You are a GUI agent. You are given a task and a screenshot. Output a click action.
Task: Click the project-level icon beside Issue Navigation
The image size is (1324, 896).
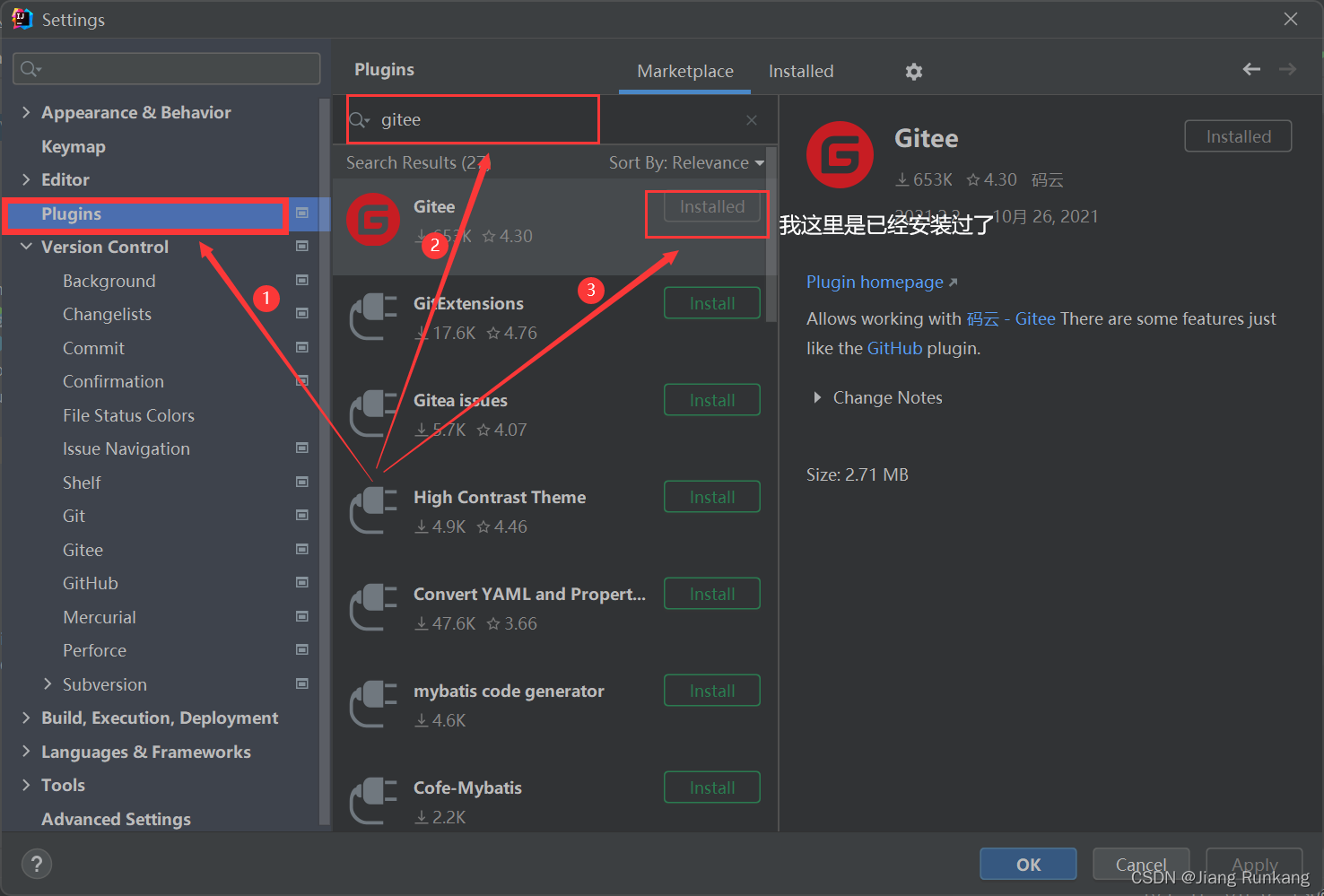pos(302,448)
